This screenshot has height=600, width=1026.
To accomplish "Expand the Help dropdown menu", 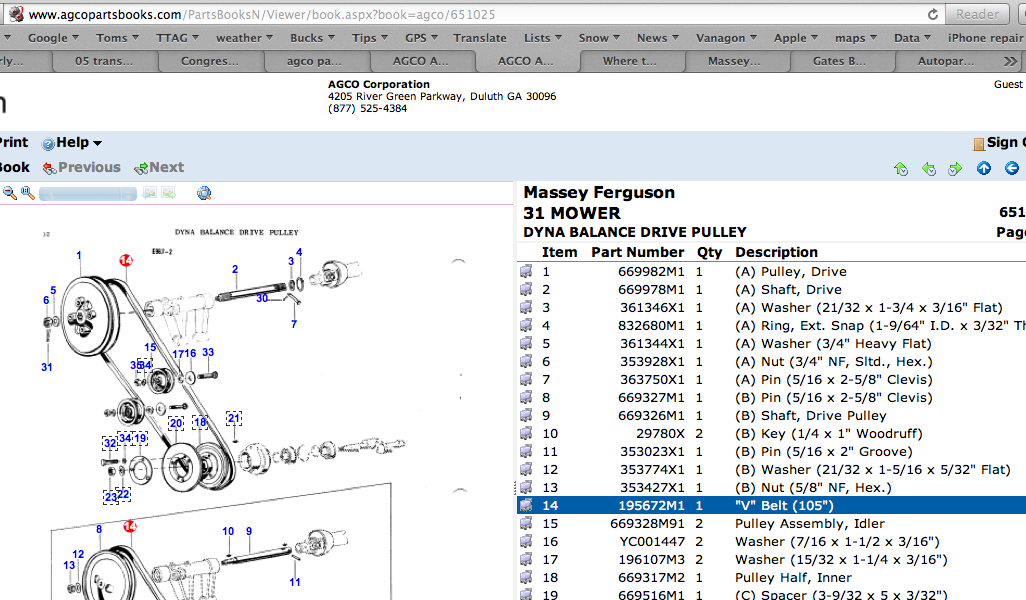I will coord(97,143).
